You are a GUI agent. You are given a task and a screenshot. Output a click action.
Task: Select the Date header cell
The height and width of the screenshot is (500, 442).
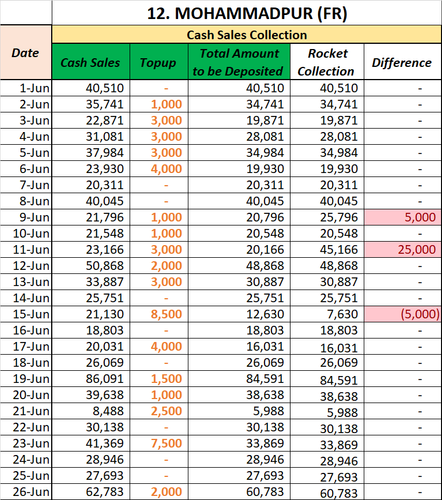(x=26, y=53)
